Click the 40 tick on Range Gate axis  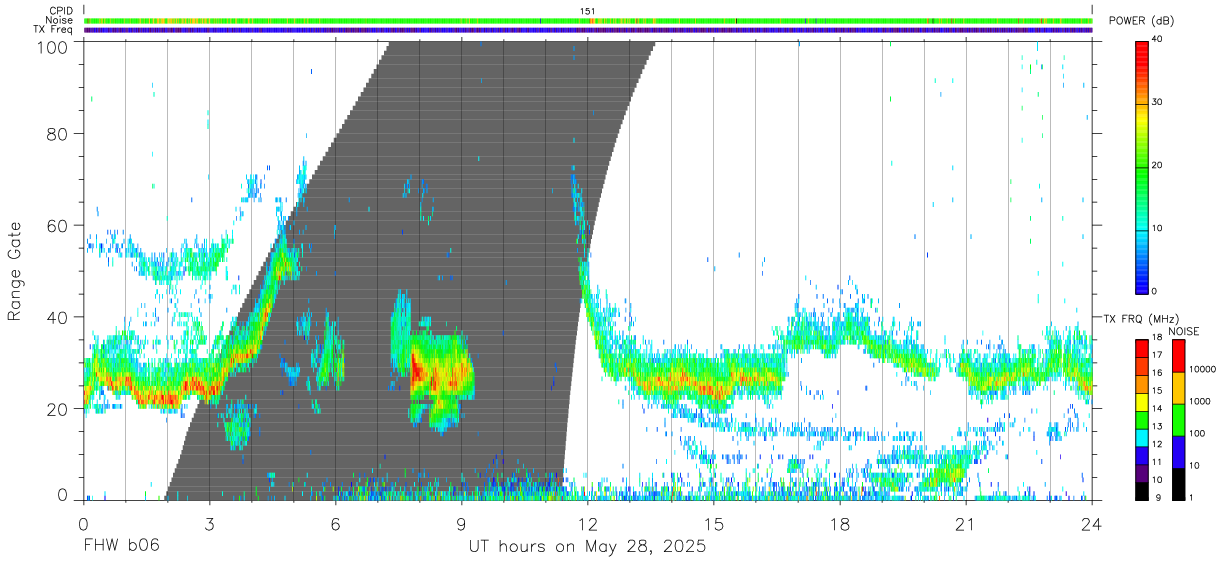[57, 317]
